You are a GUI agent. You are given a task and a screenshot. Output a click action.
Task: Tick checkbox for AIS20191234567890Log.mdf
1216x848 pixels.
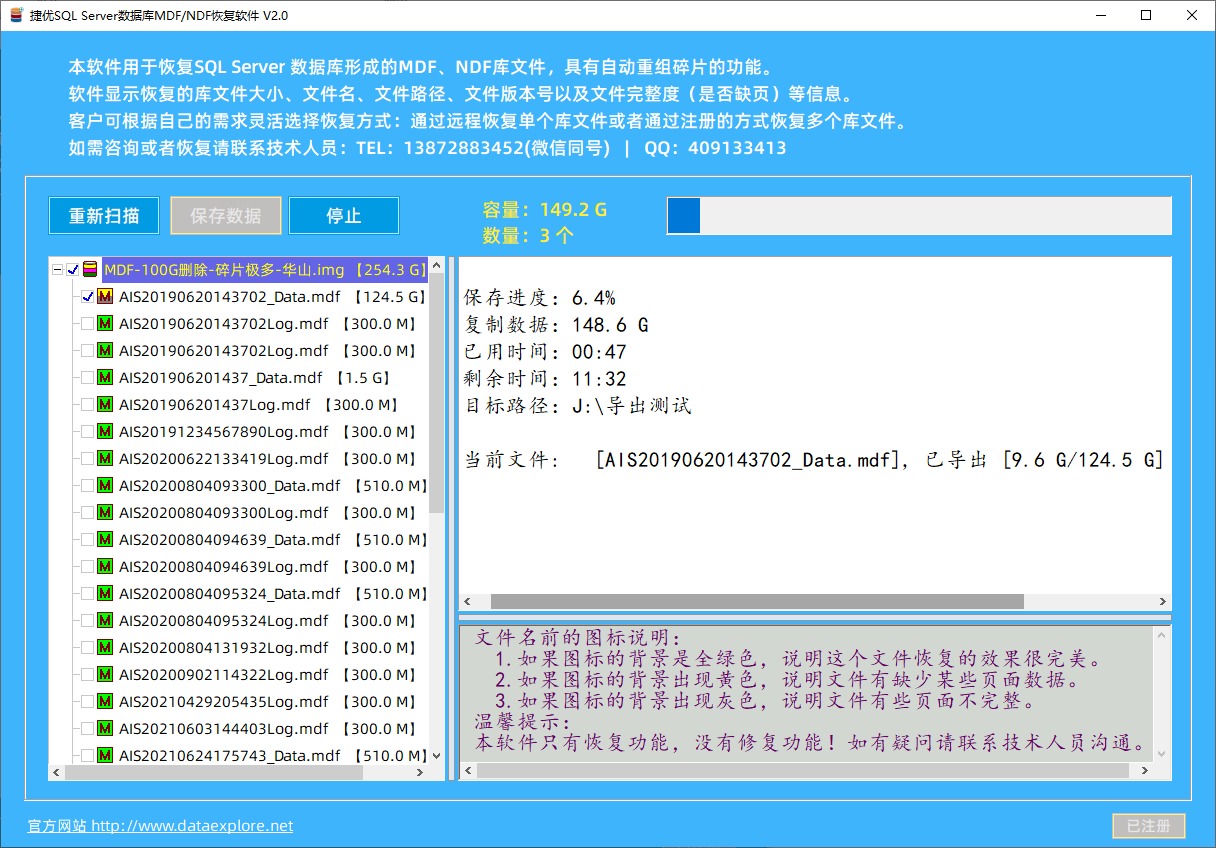87,432
